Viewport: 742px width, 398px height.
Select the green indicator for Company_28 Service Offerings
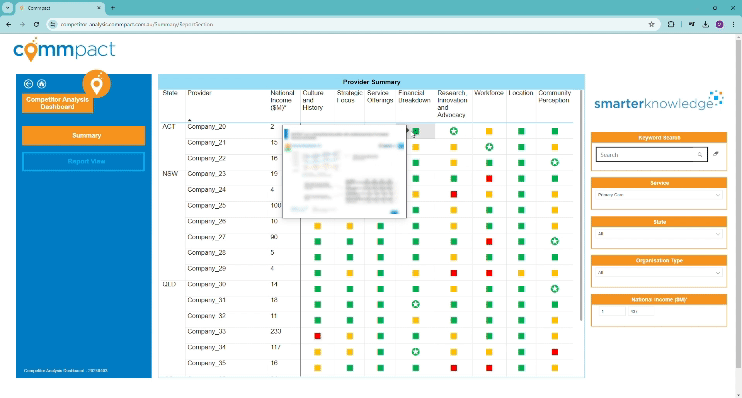coord(380,257)
